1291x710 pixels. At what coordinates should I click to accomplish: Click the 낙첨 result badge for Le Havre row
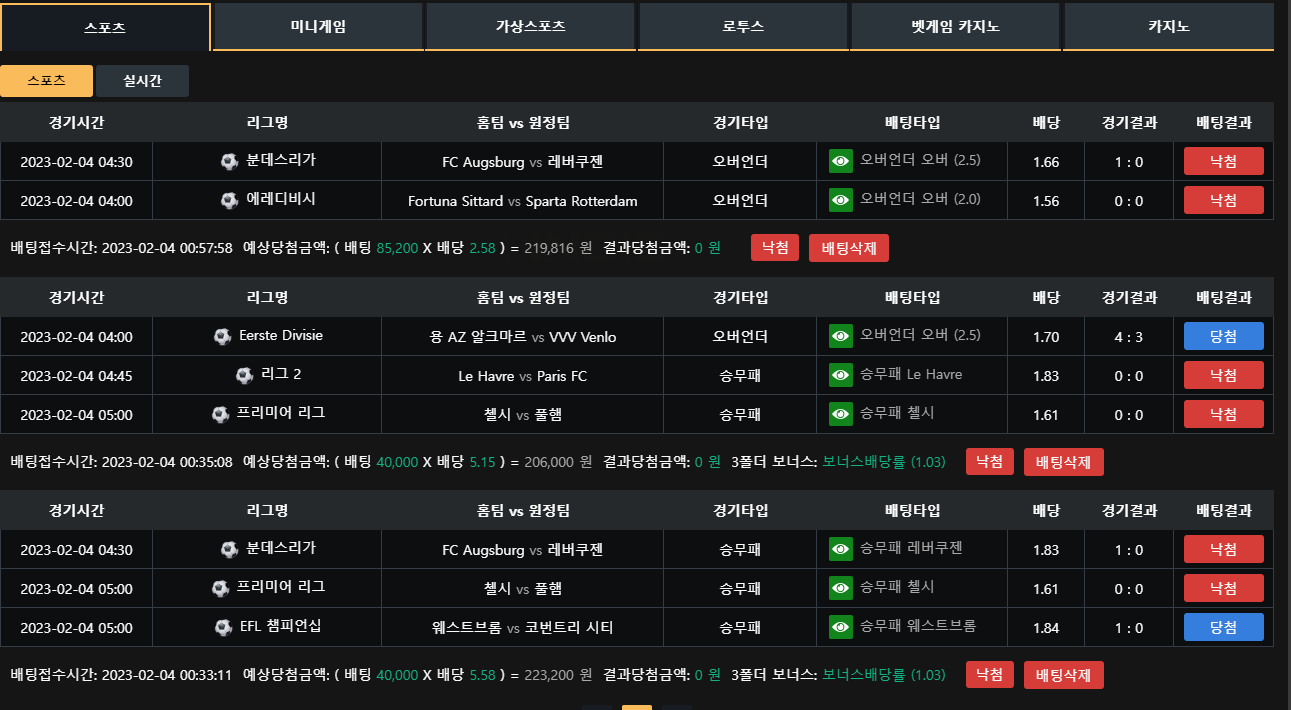coord(1223,375)
